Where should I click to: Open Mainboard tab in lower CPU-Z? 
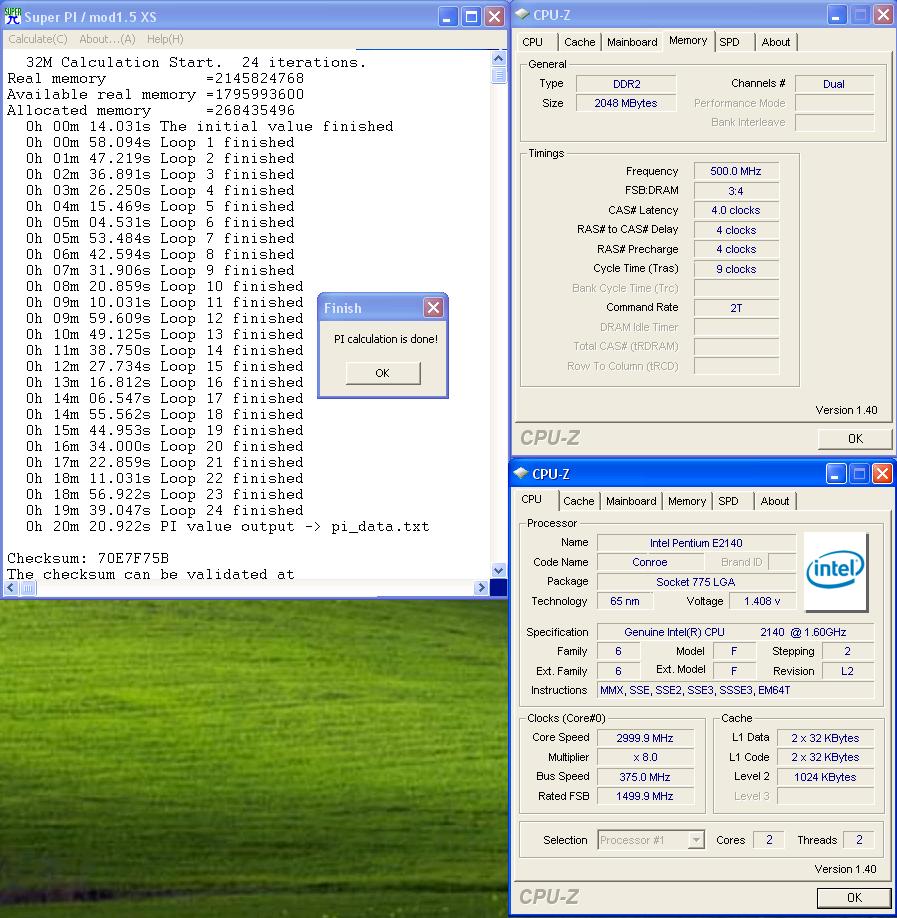pyautogui.click(x=631, y=501)
